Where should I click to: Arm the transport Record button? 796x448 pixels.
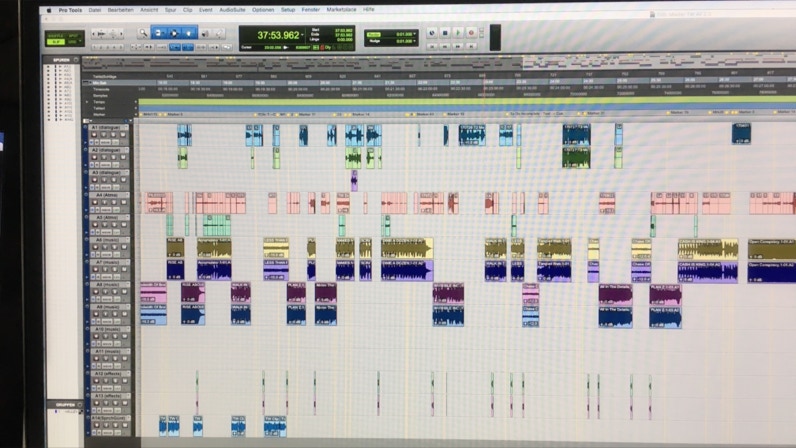click(x=471, y=33)
